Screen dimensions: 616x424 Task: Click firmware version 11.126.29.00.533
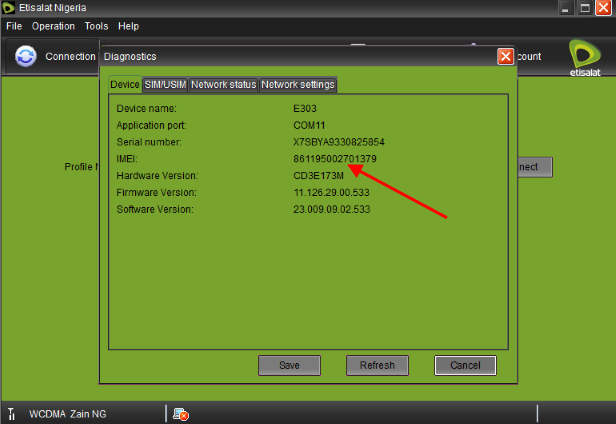pos(332,193)
